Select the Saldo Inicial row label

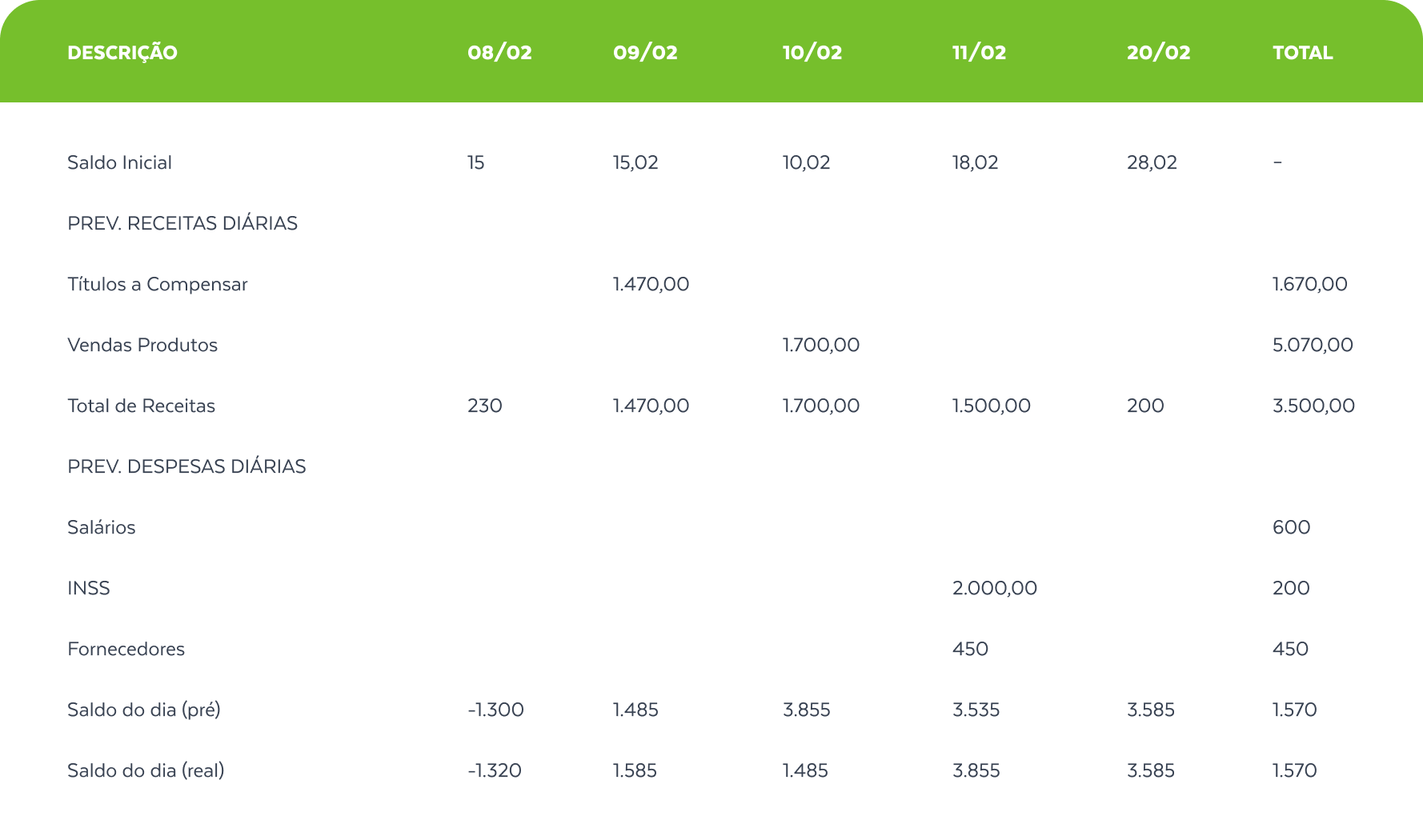(119, 162)
